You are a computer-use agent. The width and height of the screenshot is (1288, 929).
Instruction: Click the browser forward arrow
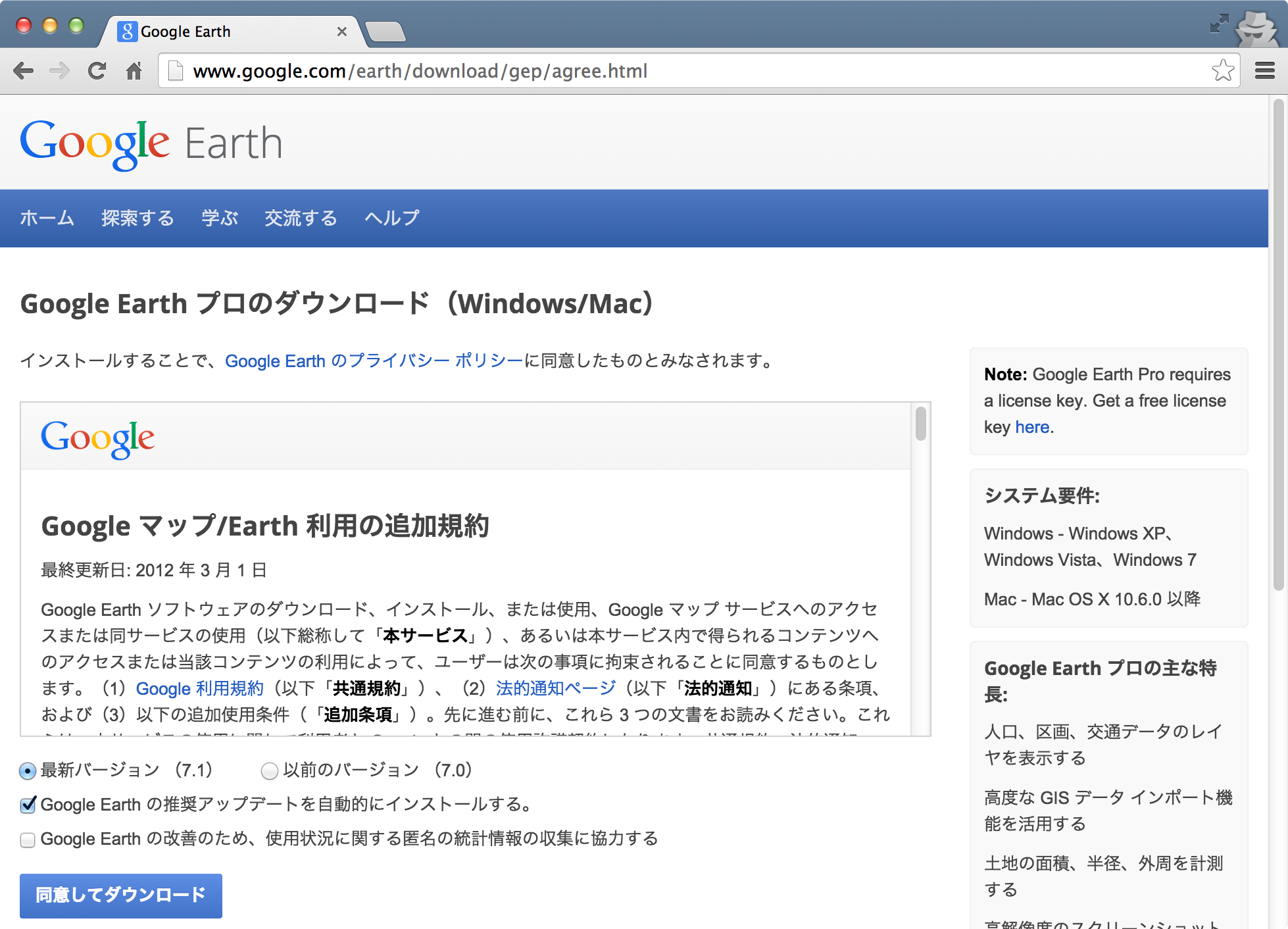(x=60, y=70)
